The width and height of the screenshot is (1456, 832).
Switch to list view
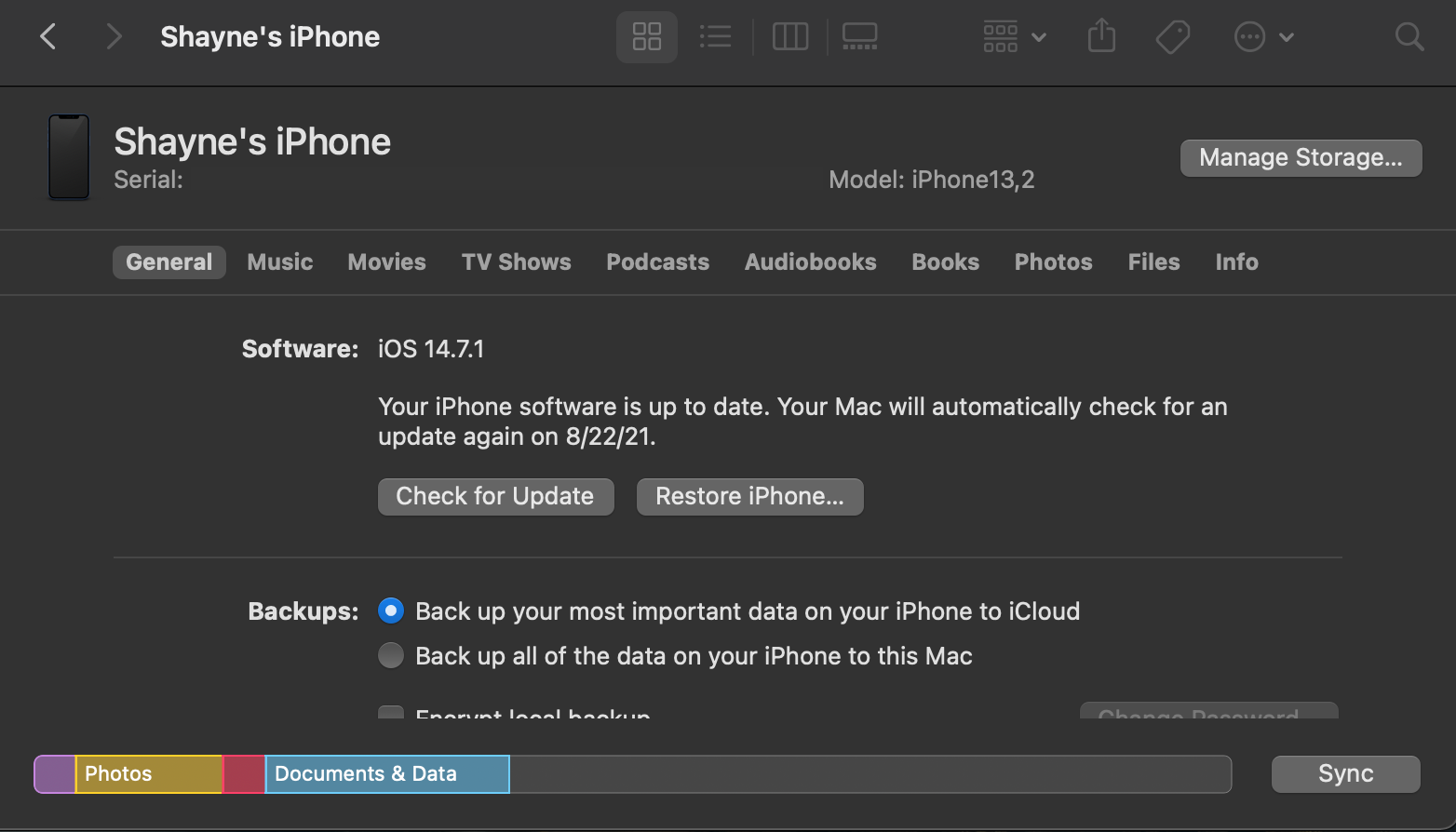coord(715,36)
